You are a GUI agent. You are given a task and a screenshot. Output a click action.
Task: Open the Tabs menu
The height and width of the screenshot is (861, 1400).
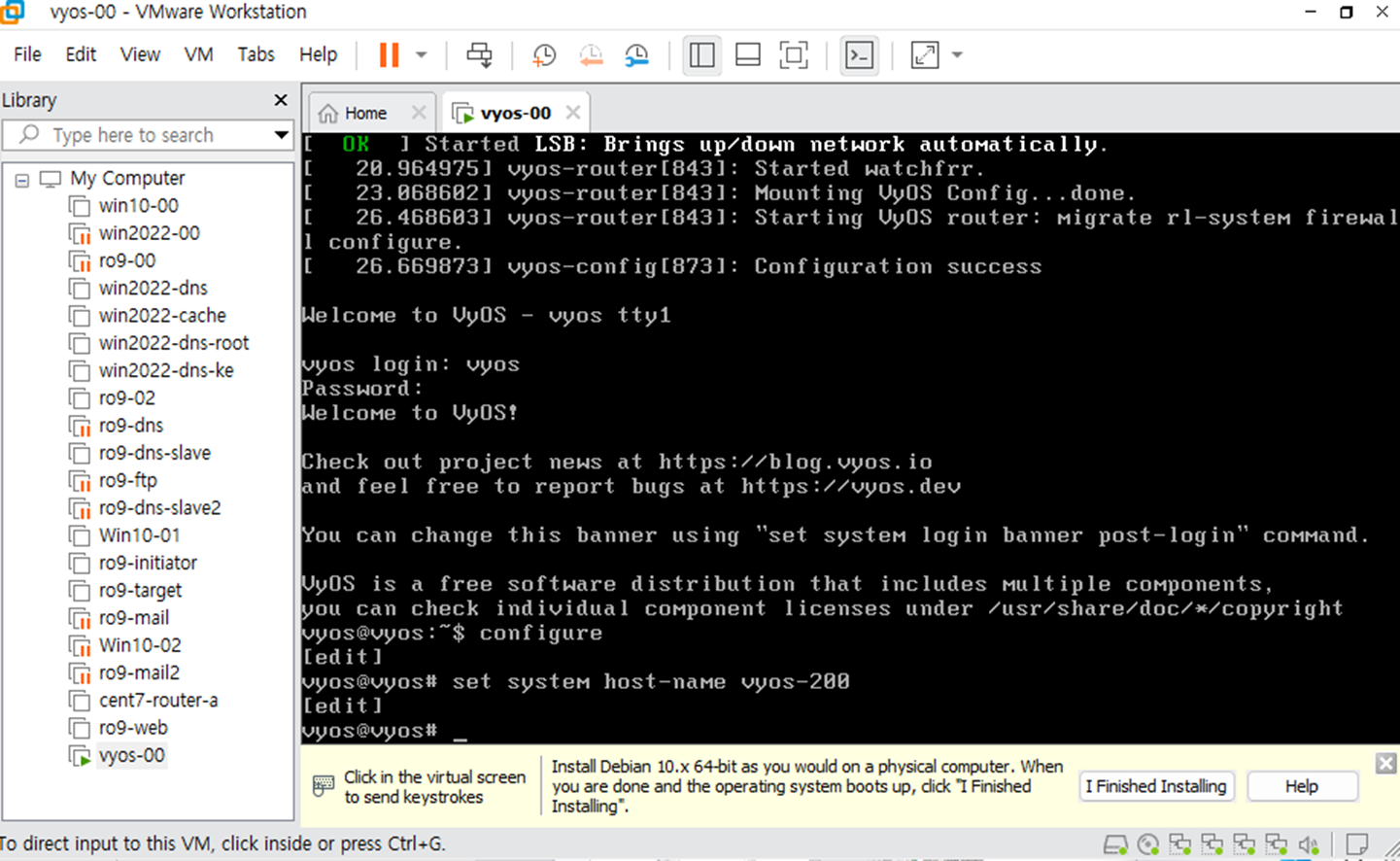tap(256, 54)
